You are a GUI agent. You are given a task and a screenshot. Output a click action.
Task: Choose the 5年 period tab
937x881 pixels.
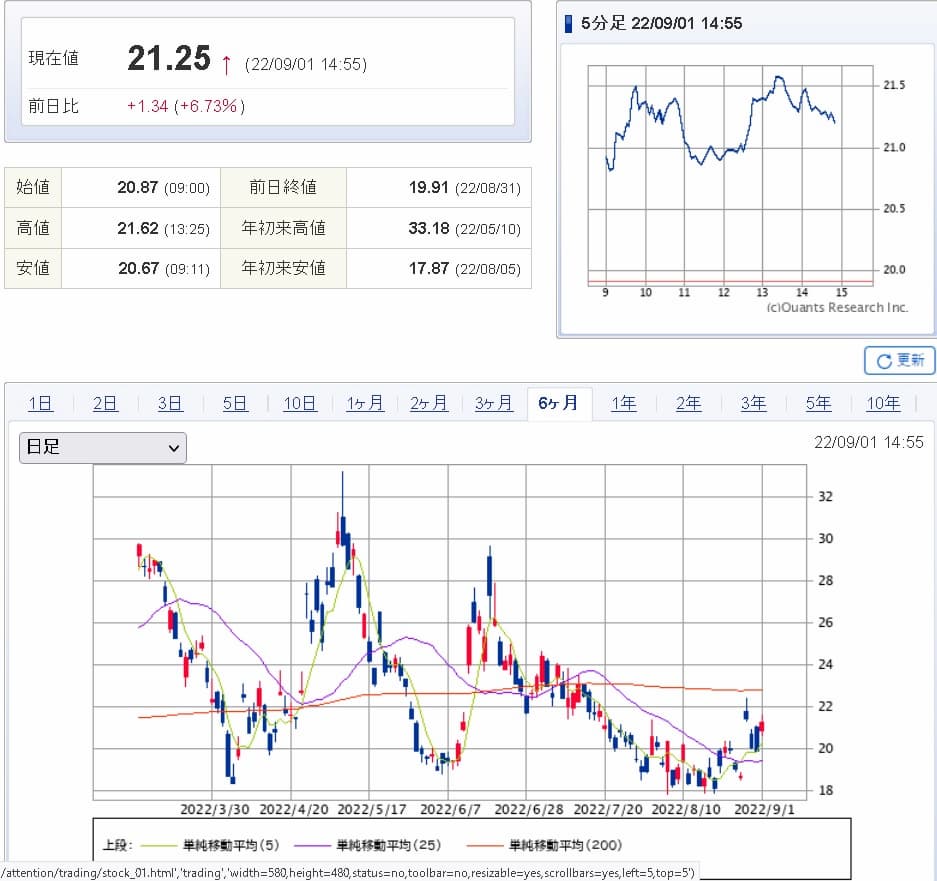[x=819, y=404]
